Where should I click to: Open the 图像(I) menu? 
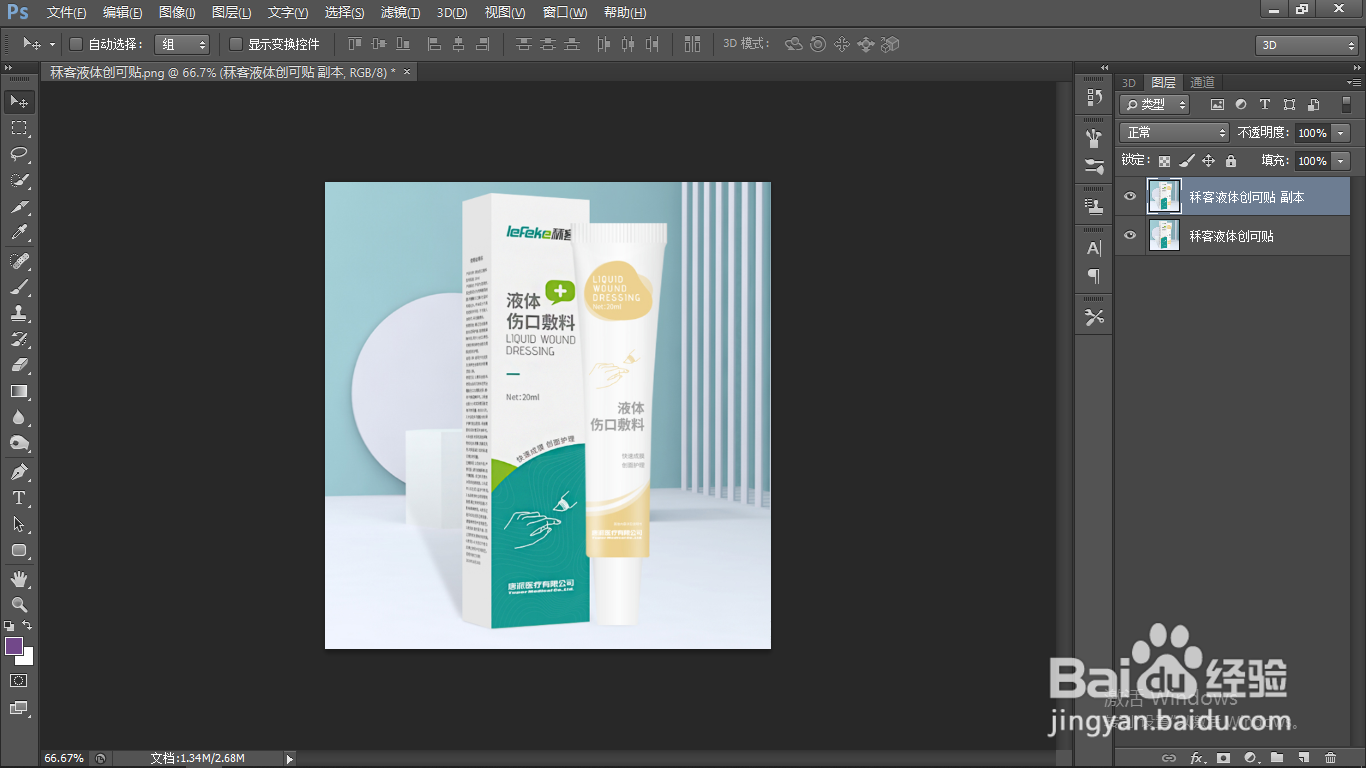[x=177, y=13]
